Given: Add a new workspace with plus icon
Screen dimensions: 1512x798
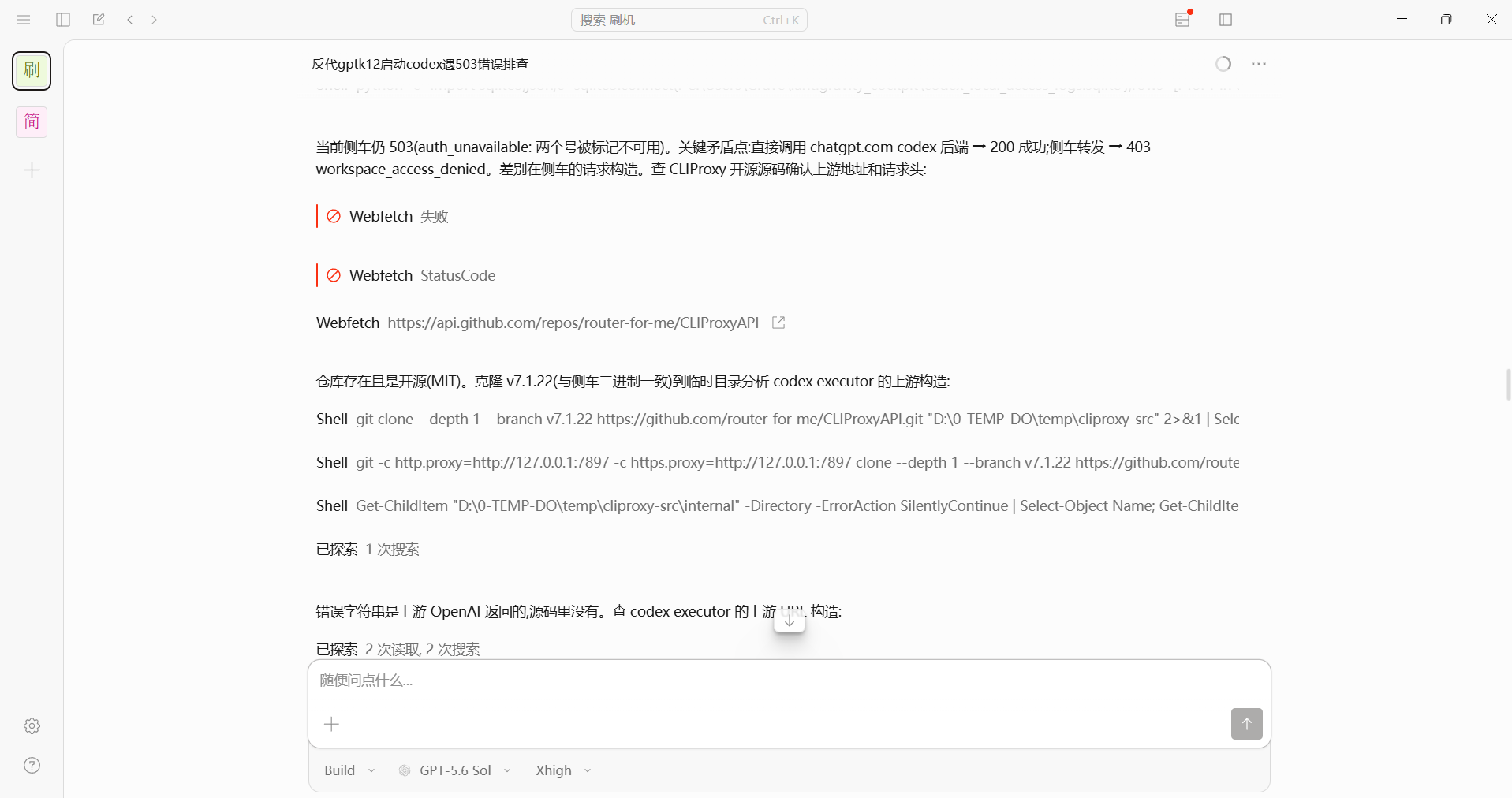Looking at the screenshot, I should [x=32, y=170].
